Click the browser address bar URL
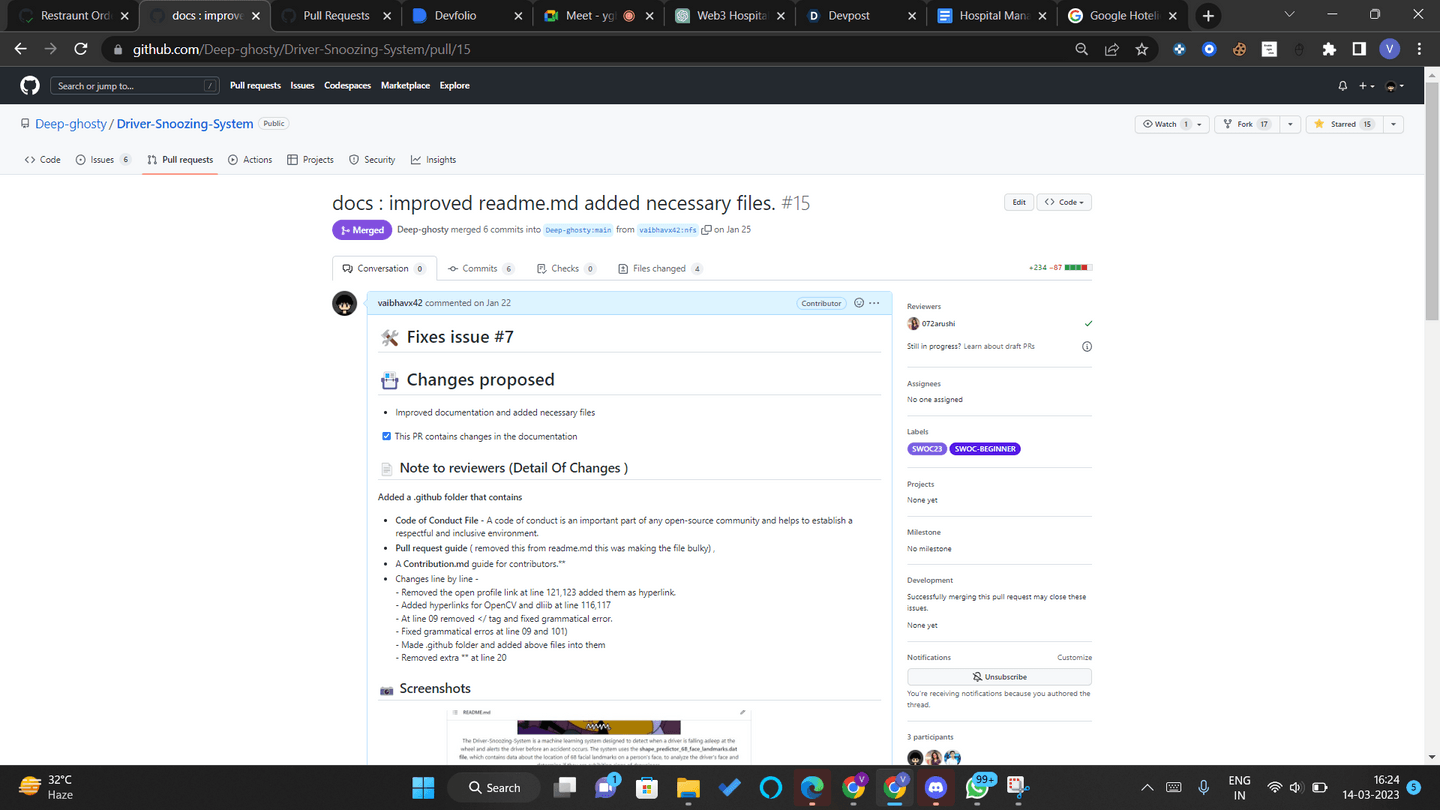The image size is (1440, 810). click(302, 49)
